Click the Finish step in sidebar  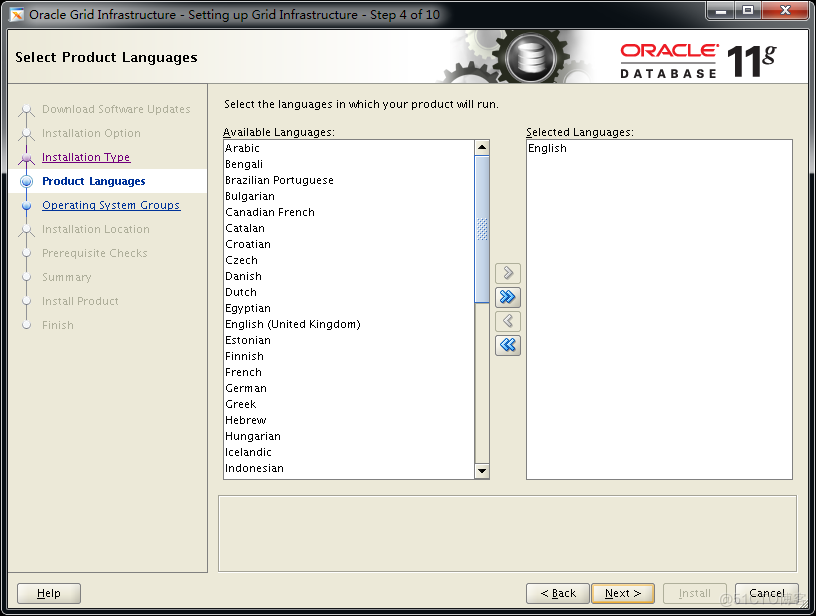(x=58, y=325)
